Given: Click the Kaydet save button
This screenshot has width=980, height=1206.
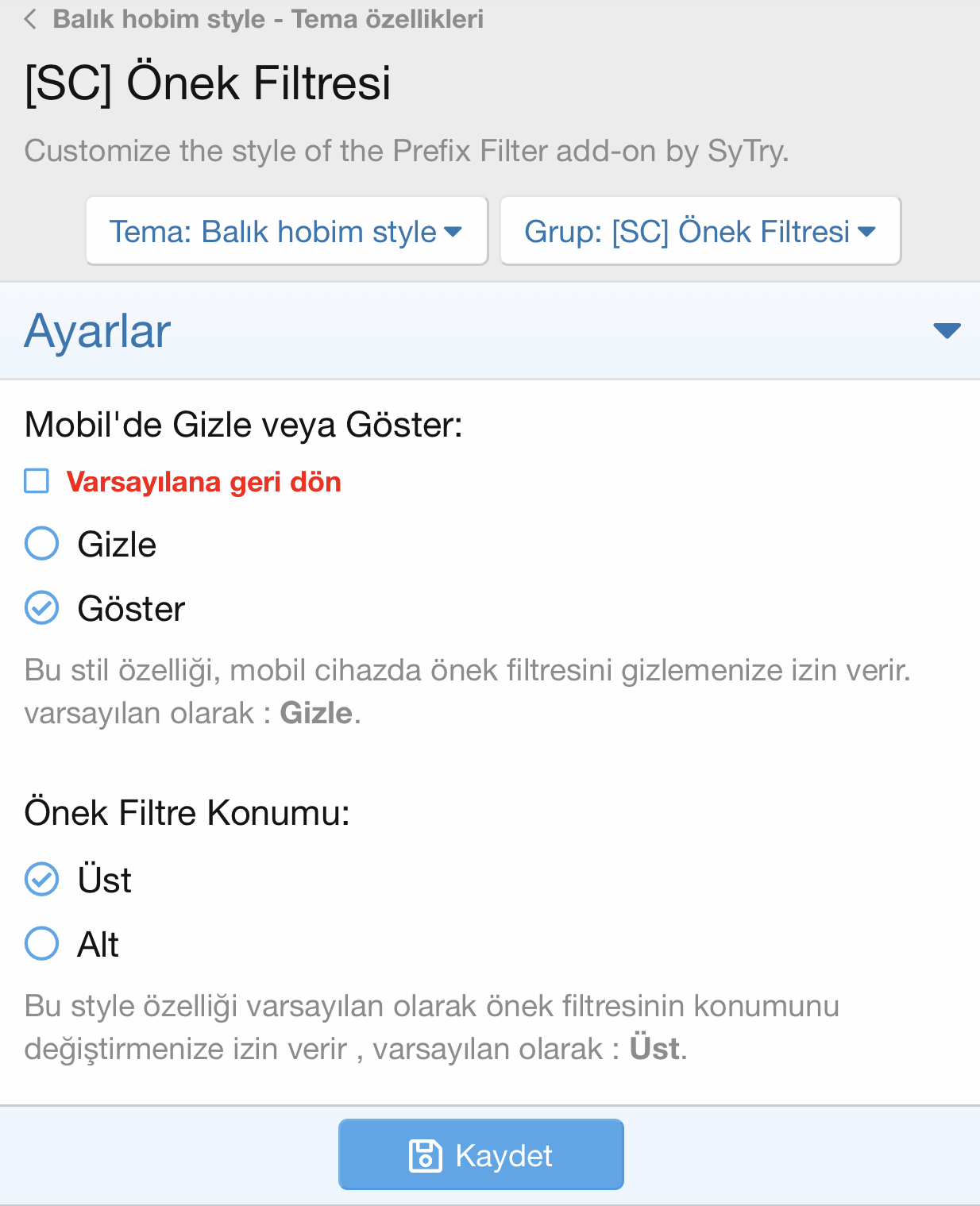Looking at the screenshot, I should point(481,1154).
